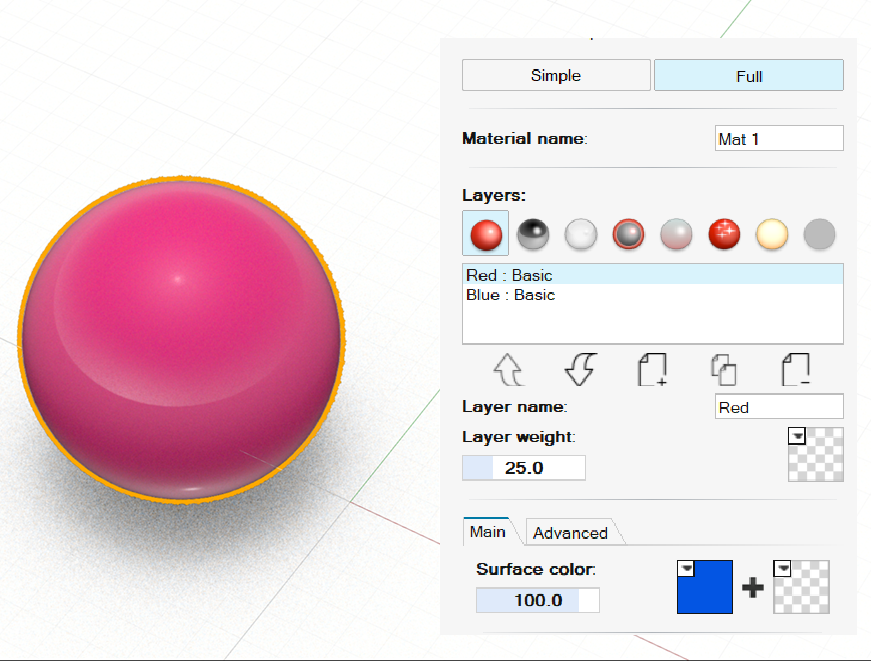Select the cream yellow sphere layer type

point(772,234)
